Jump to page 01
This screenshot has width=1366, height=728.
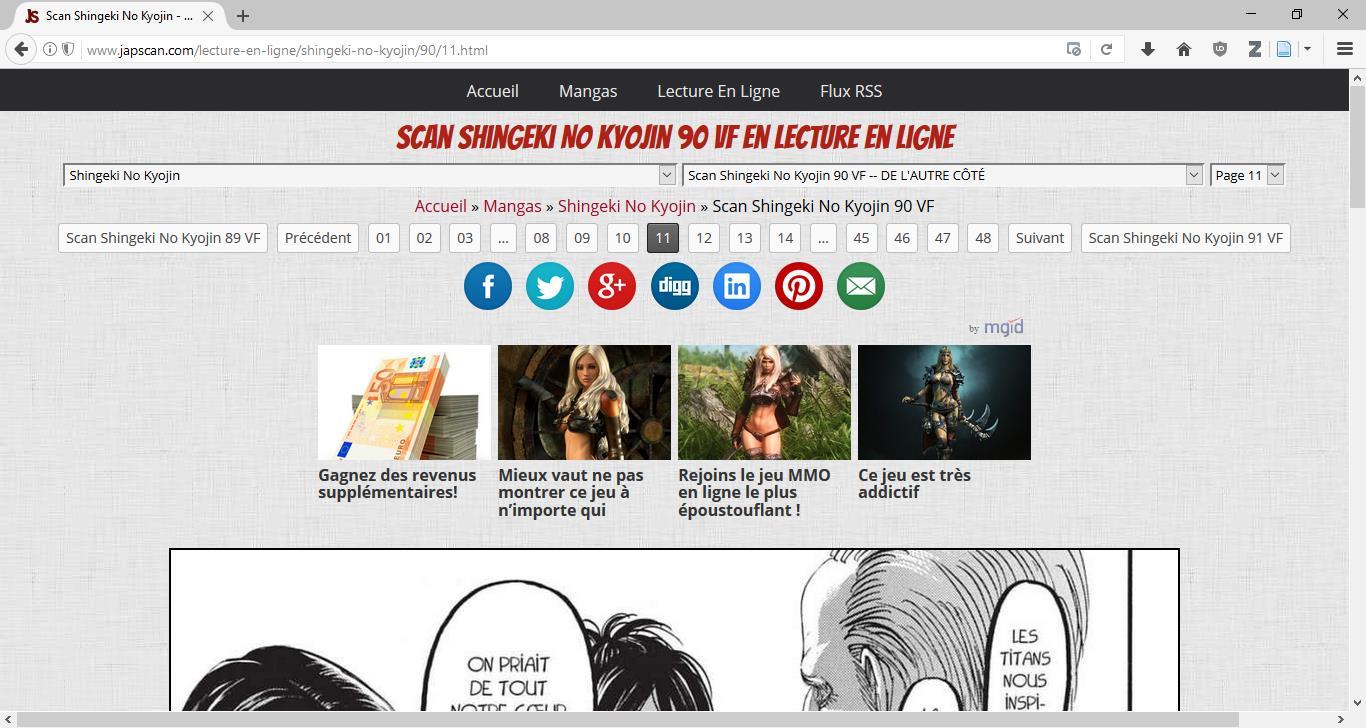tap(383, 238)
